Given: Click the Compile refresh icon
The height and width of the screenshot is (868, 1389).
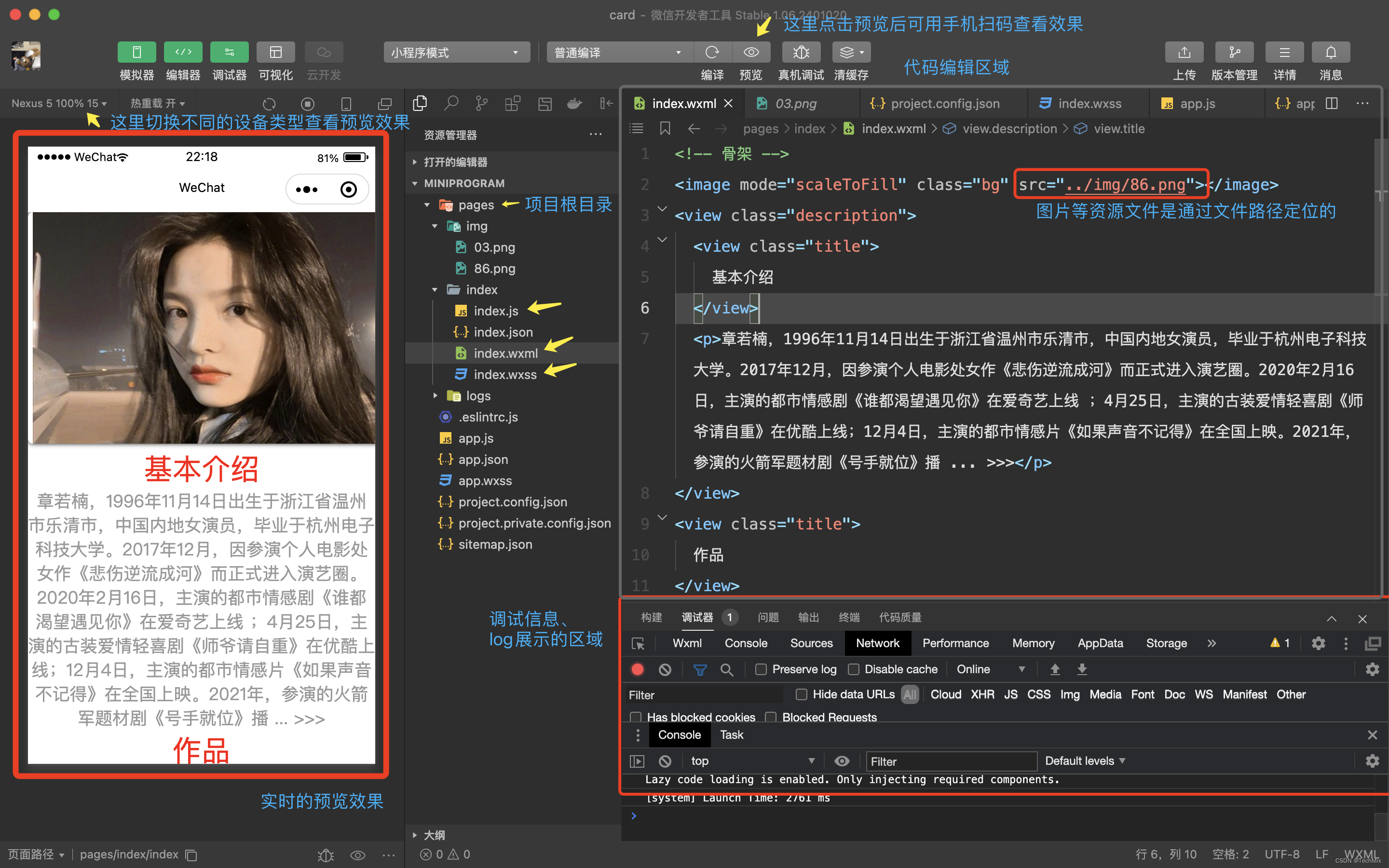Looking at the screenshot, I should click(712, 52).
